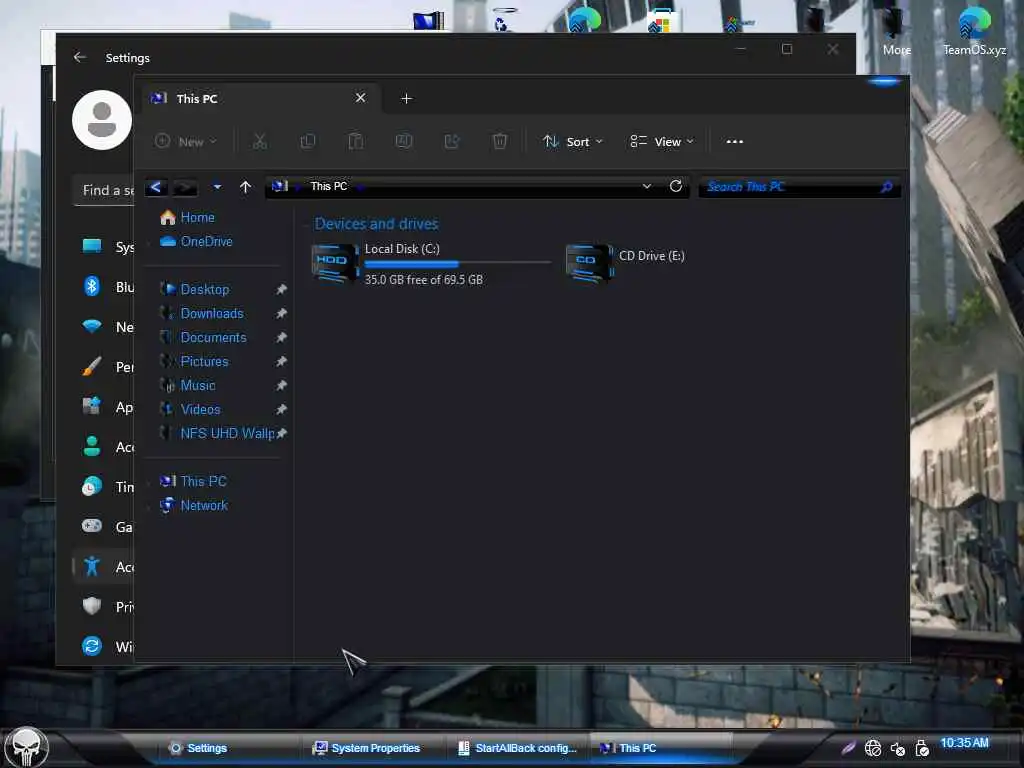
Task: Select the CD Drive (E:) icon
Action: point(590,263)
